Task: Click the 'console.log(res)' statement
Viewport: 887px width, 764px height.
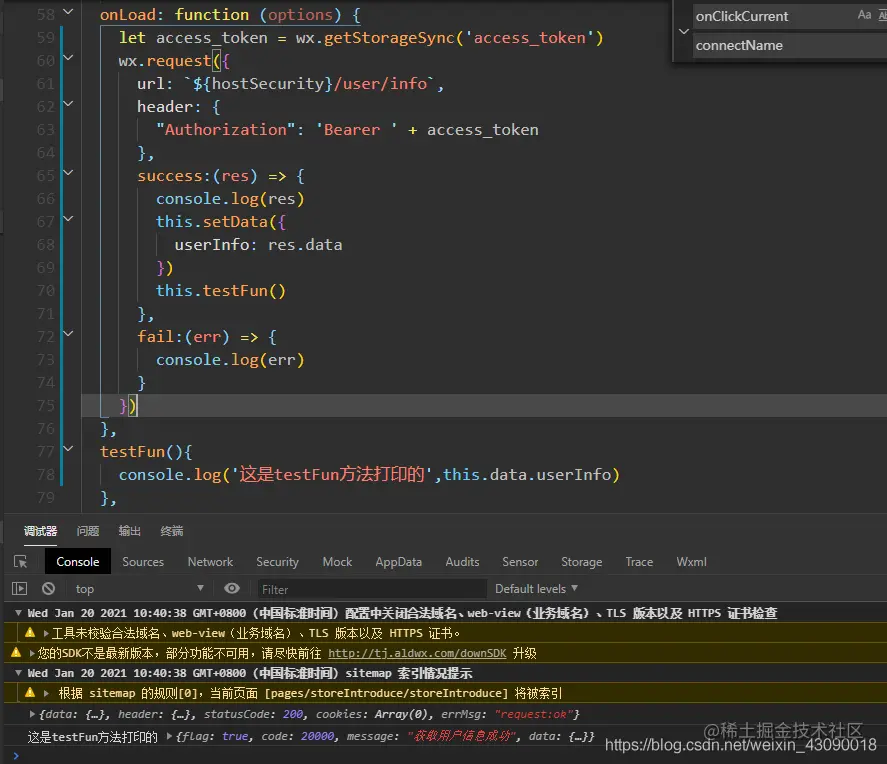Action: [230, 198]
